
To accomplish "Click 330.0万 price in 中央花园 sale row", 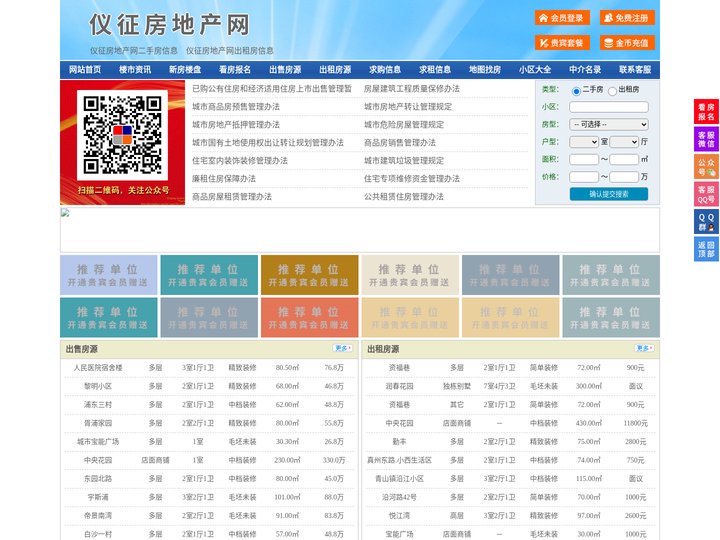I will tap(334, 460).
